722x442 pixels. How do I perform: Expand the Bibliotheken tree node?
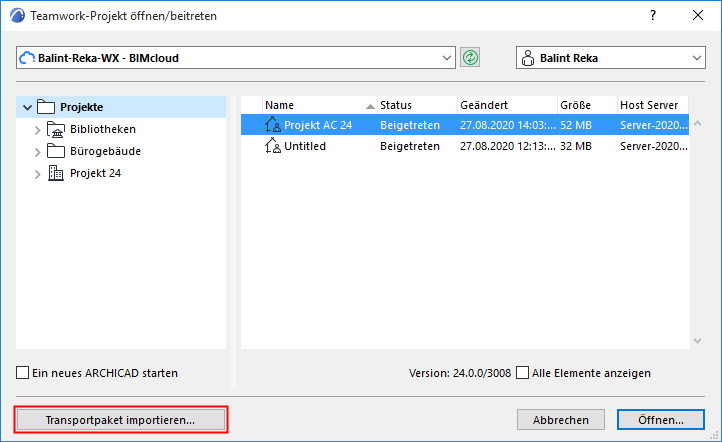point(37,130)
